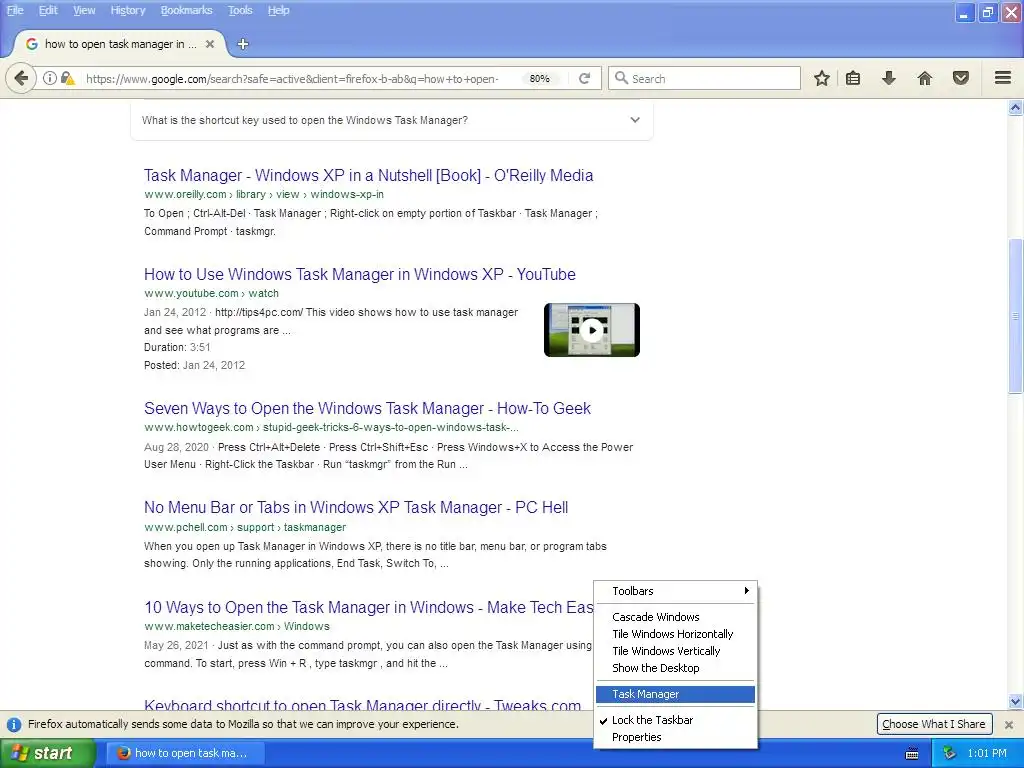Screen dimensions: 1024x768
Task: Click the network icon in system tray
Action: (949, 753)
